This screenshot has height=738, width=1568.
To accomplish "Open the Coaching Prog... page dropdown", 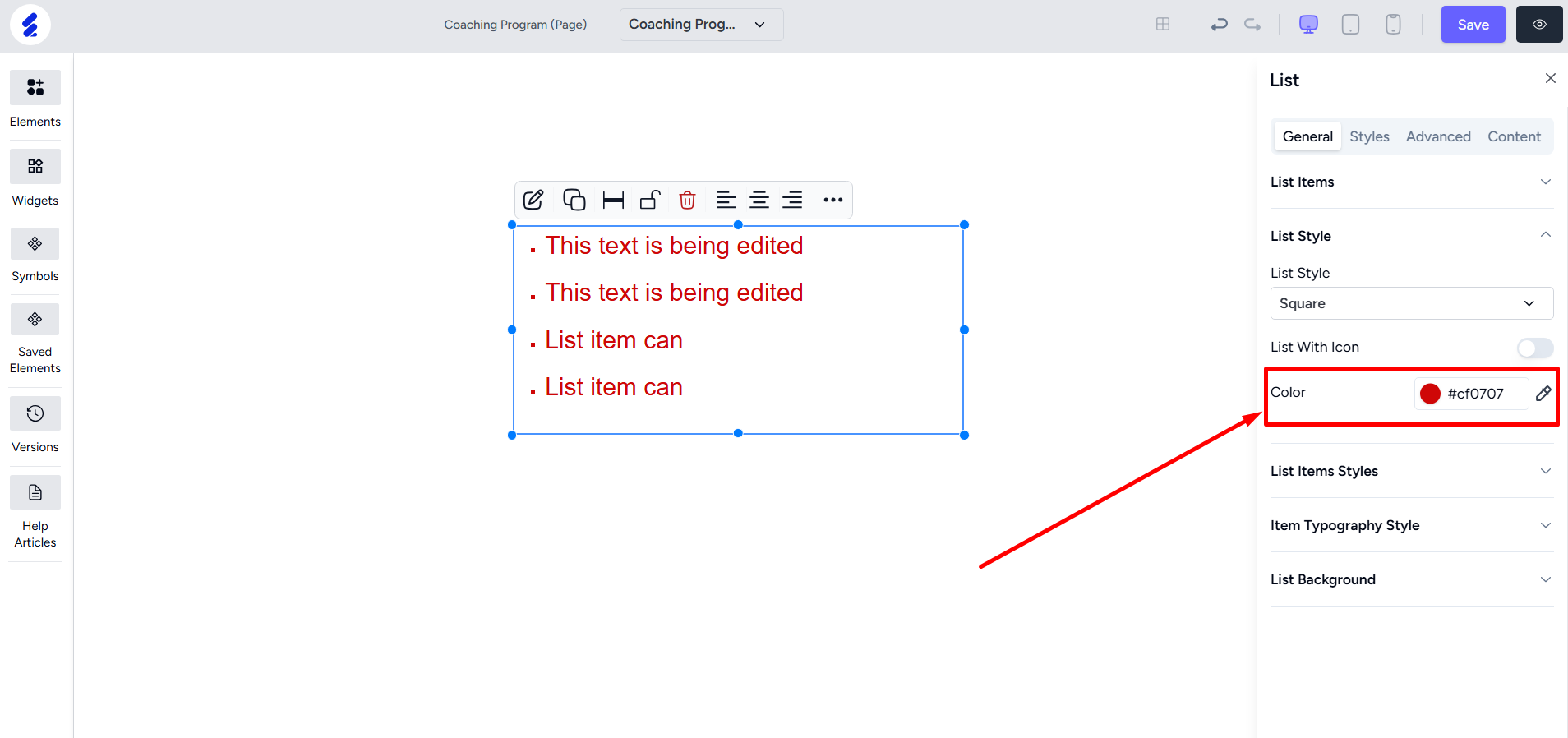I will 702,25.
